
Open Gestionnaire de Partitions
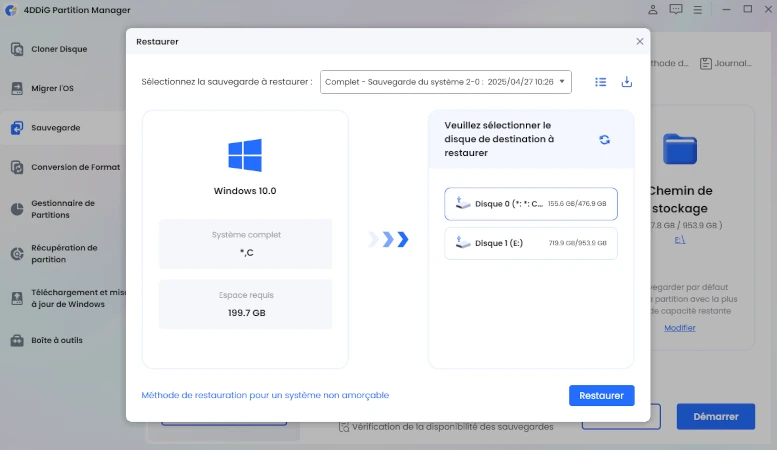coord(63,209)
